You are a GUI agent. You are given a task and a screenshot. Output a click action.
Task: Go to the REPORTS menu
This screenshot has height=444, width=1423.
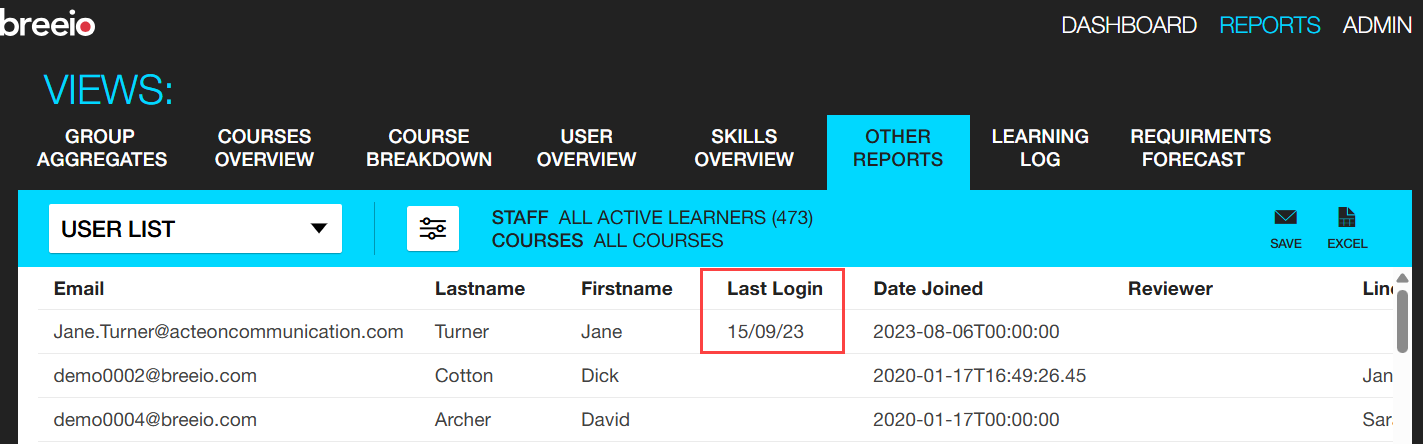[x=1270, y=26]
